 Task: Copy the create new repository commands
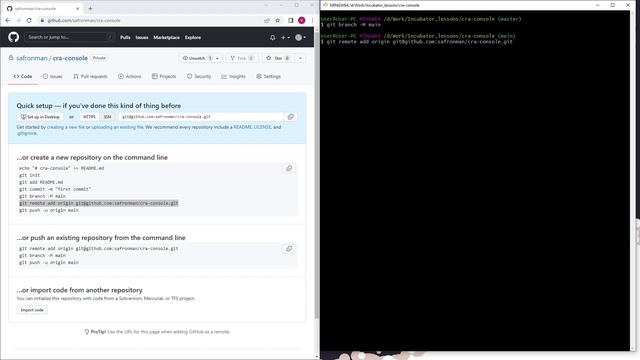click(x=289, y=169)
